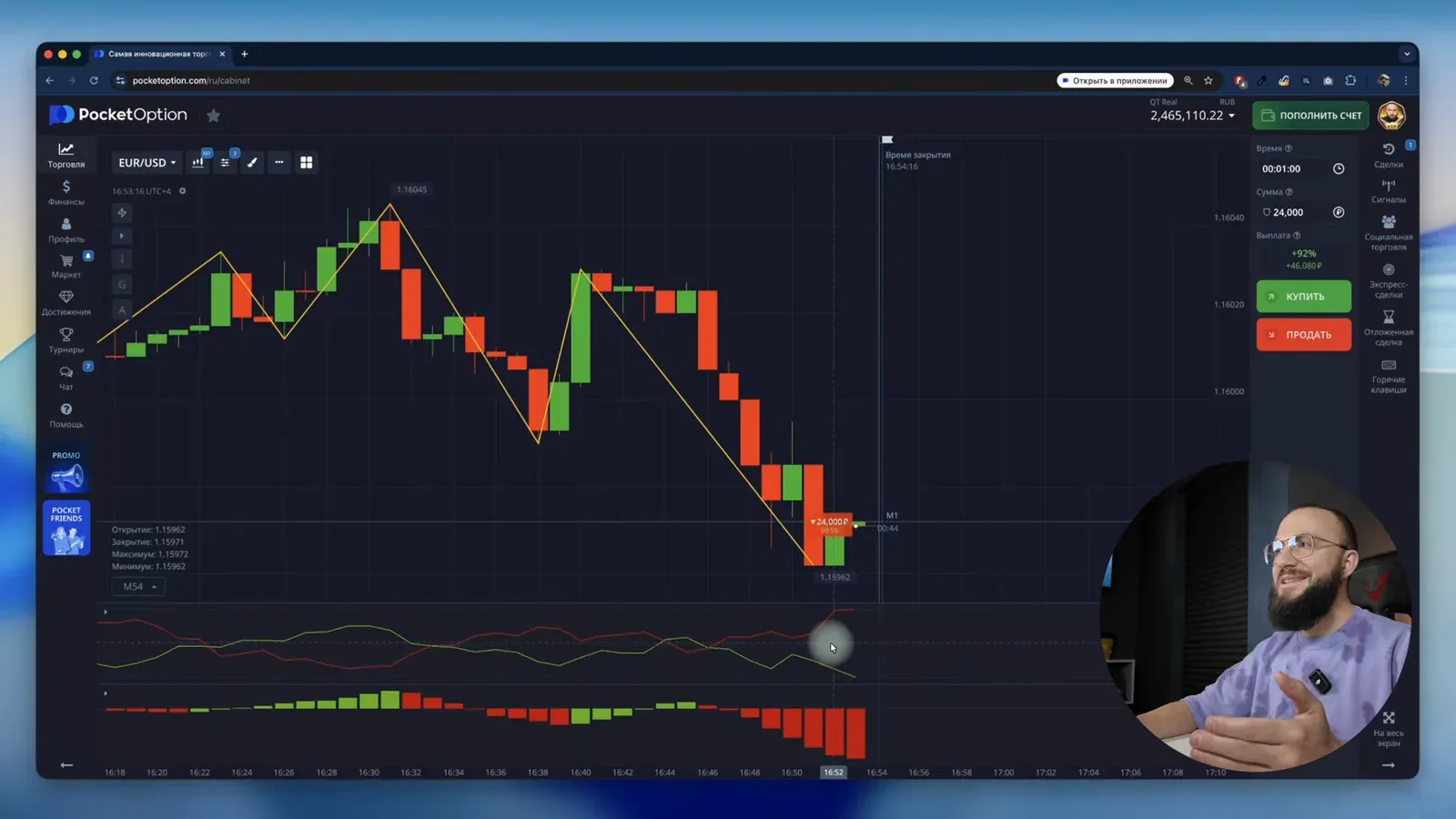Collapse the right sidebar with the arrow
The height and width of the screenshot is (819, 1456).
(x=1389, y=765)
